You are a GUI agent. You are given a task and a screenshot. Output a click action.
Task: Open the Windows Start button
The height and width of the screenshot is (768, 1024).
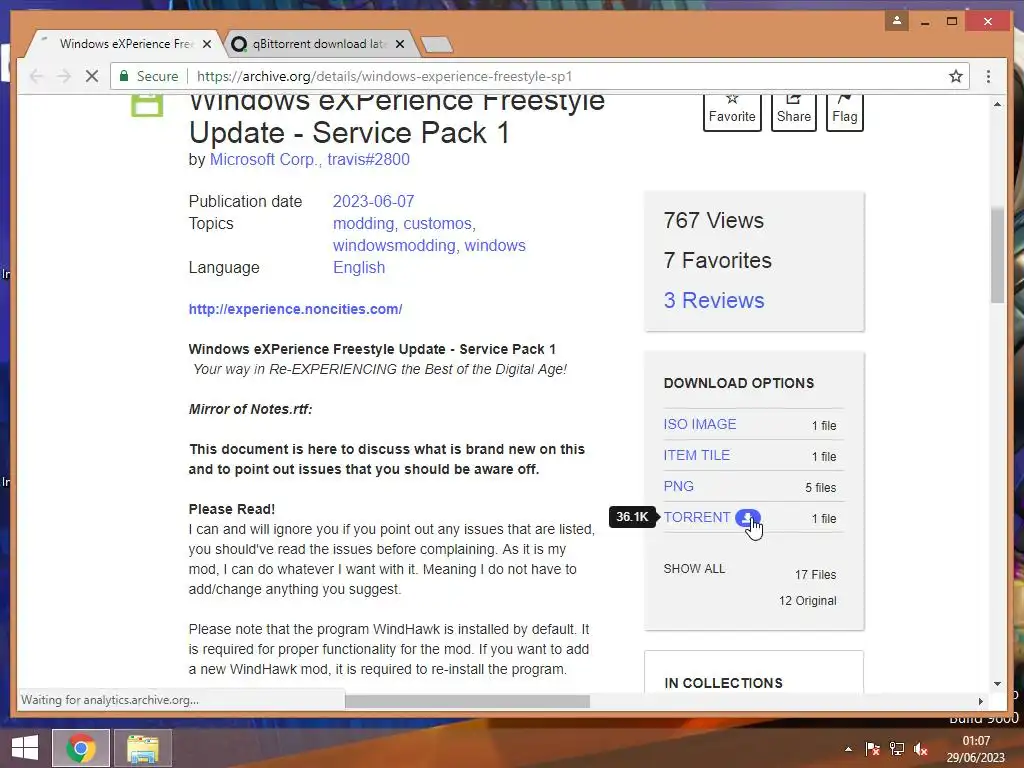click(25, 748)
